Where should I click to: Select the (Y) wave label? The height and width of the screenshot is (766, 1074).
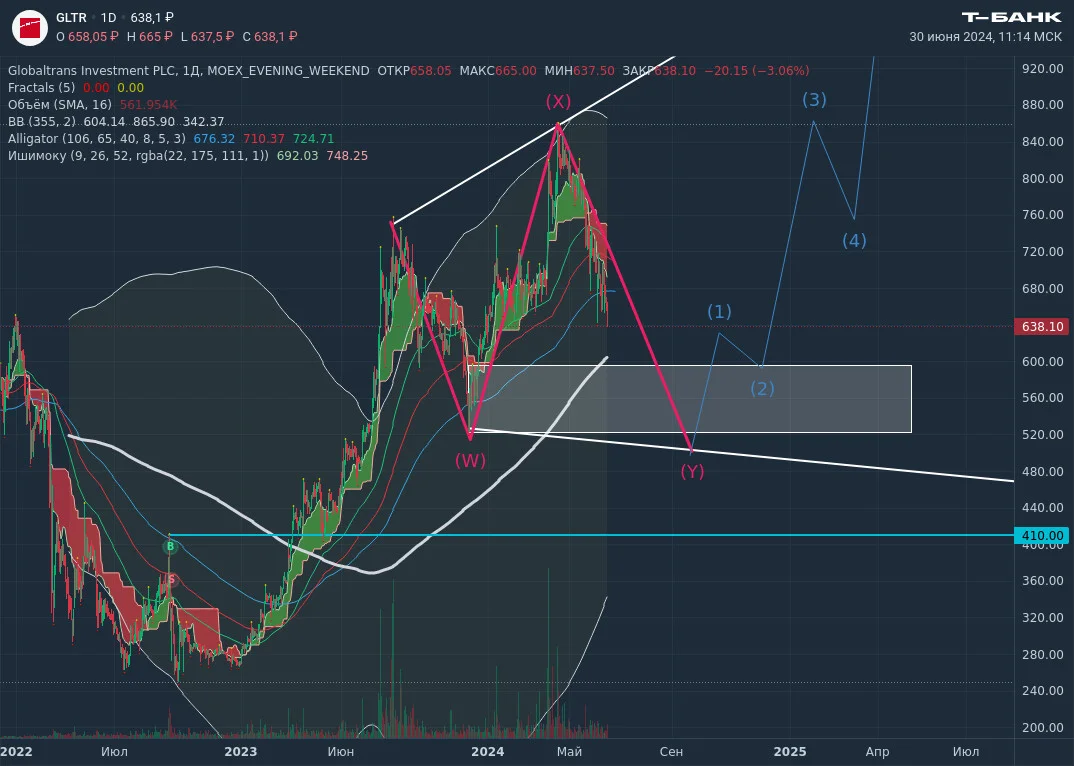pos(692,471)
